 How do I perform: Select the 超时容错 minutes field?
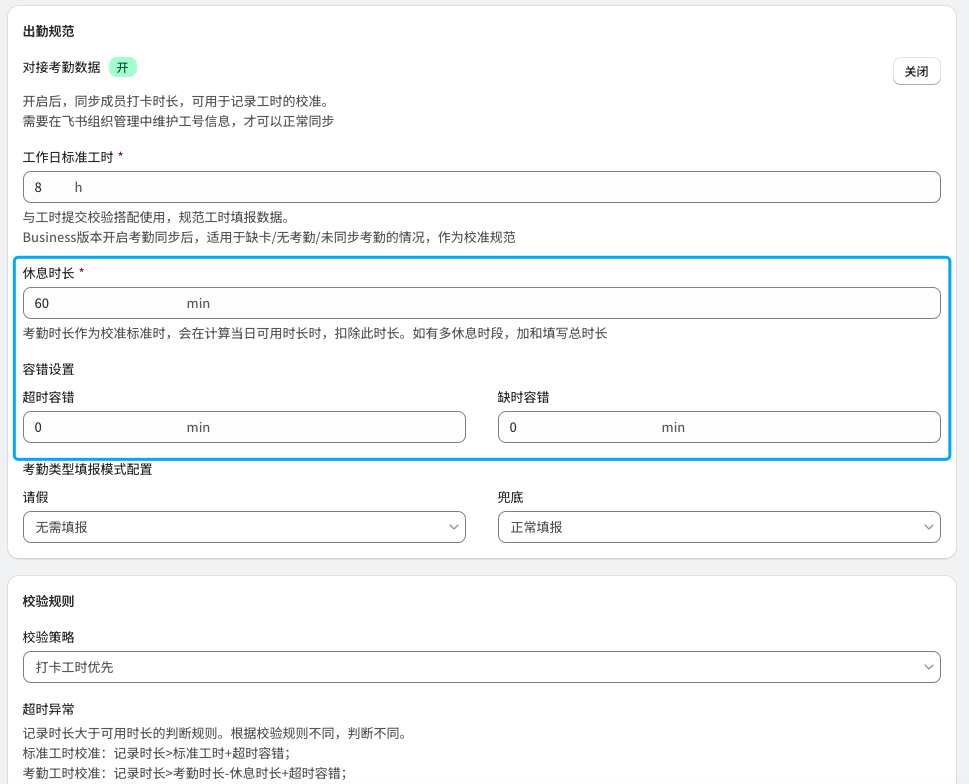(243, 427)
